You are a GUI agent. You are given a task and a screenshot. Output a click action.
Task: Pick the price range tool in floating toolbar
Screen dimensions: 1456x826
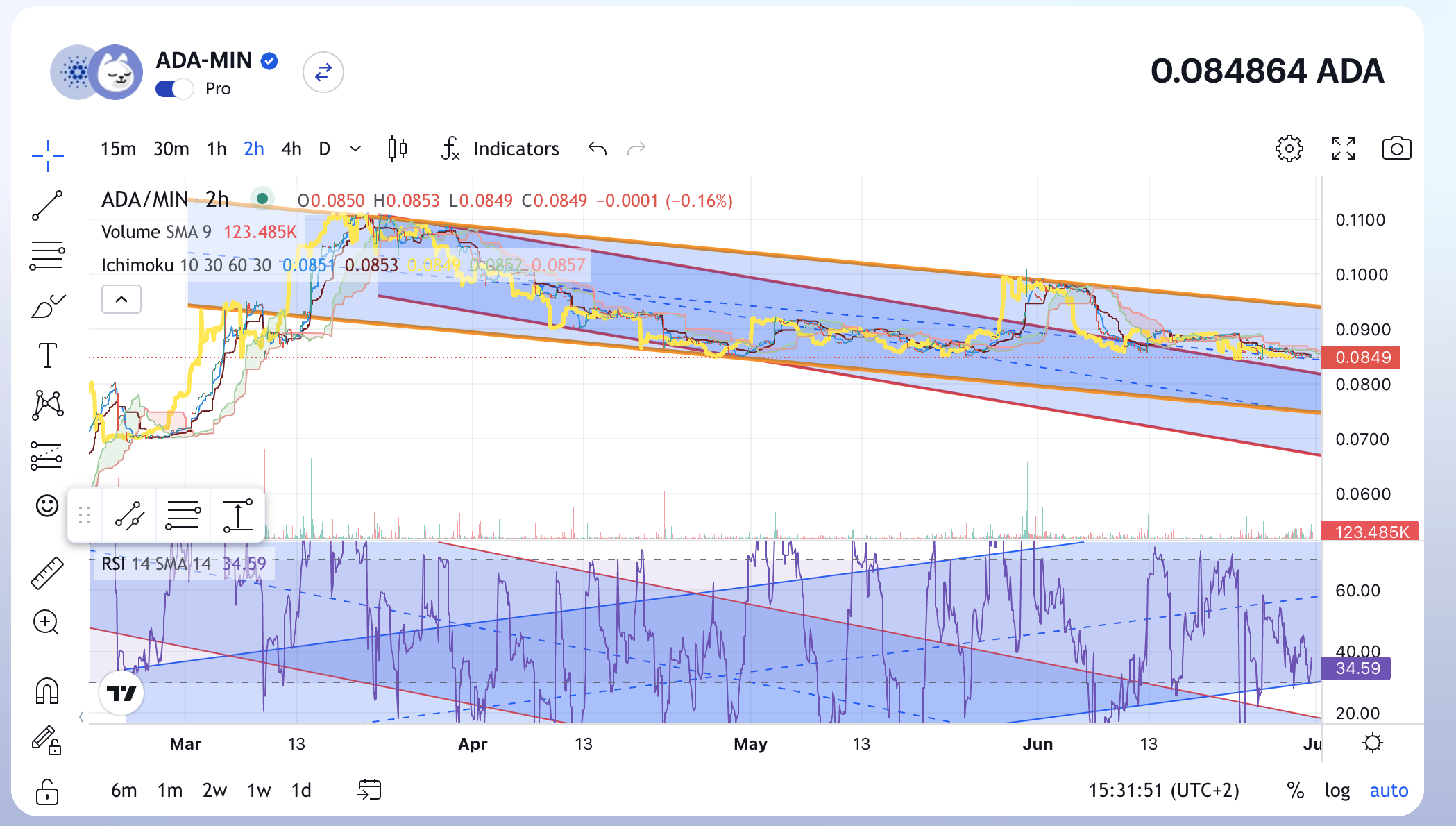click(x=237, y=516)
